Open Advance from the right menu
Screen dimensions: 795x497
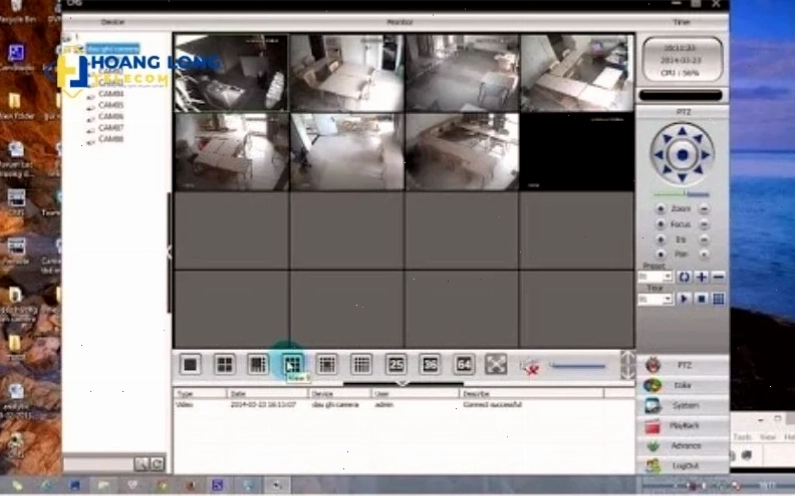pos(682,446)
